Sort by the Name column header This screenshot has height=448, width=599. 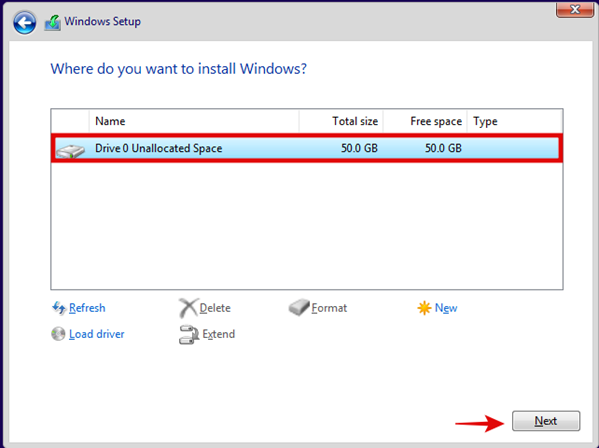(194, 121)
